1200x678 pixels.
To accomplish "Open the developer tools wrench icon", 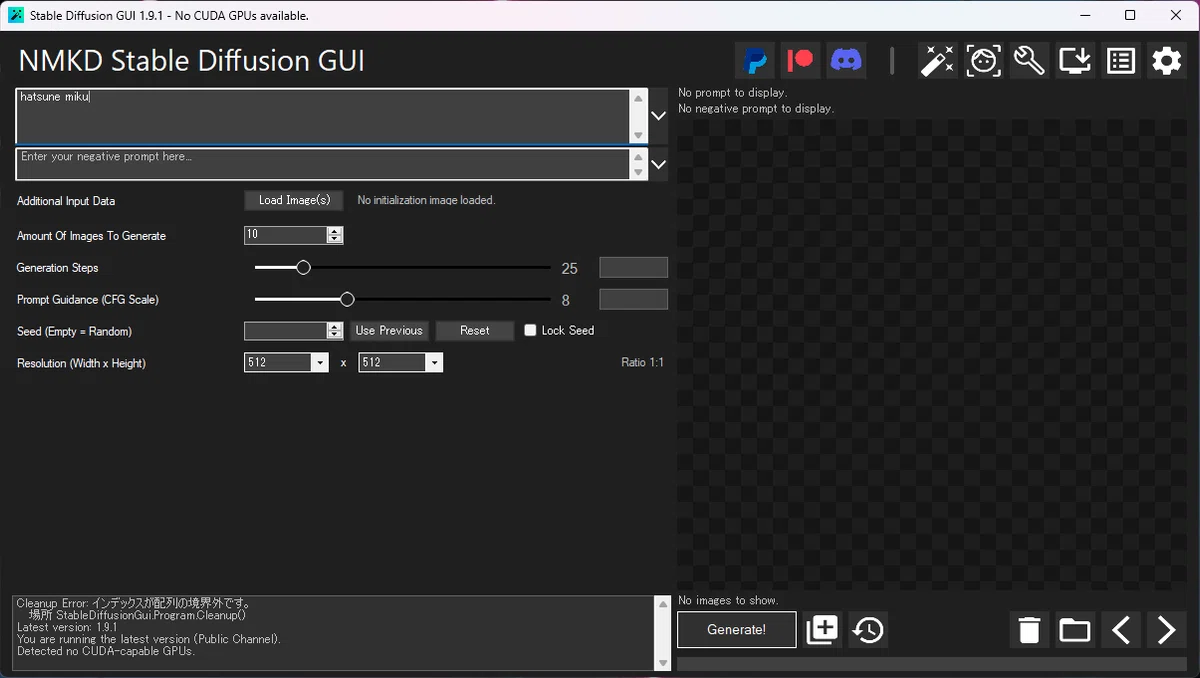I will coord(1029,61).
